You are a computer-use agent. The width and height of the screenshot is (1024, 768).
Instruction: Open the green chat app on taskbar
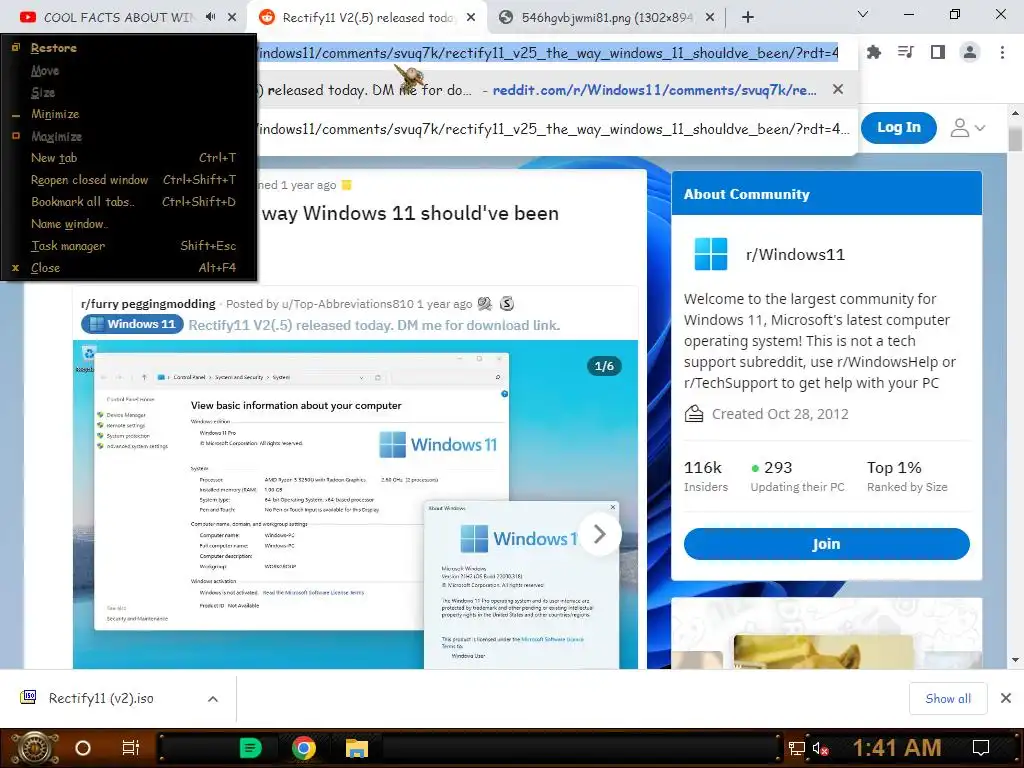(251, 748)
